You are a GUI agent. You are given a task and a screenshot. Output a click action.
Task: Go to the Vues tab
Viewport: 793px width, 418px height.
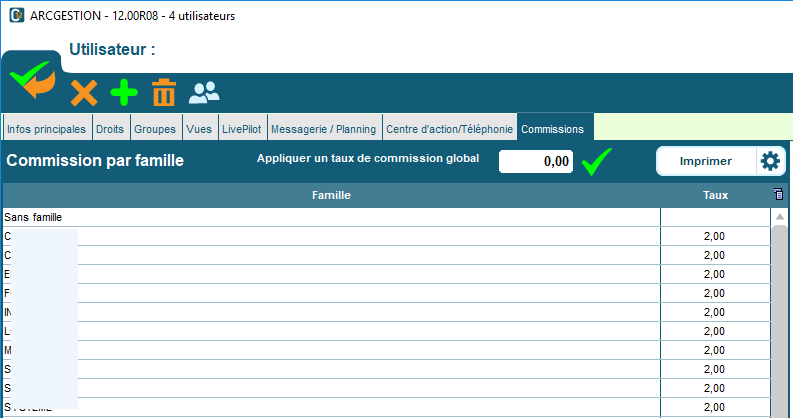pos(199,129)
